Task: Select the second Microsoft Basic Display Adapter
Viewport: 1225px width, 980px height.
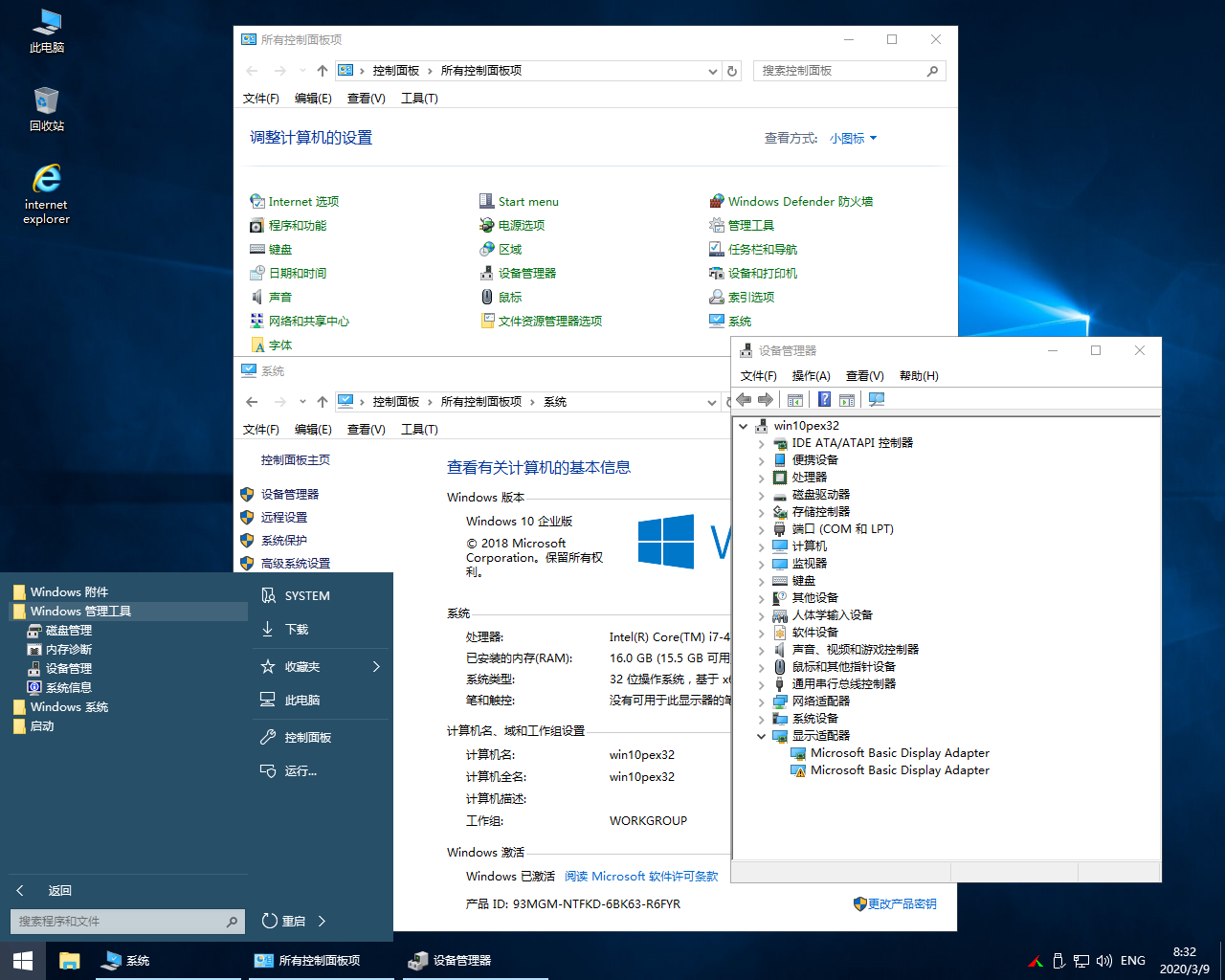Action: tap(900, 770)
